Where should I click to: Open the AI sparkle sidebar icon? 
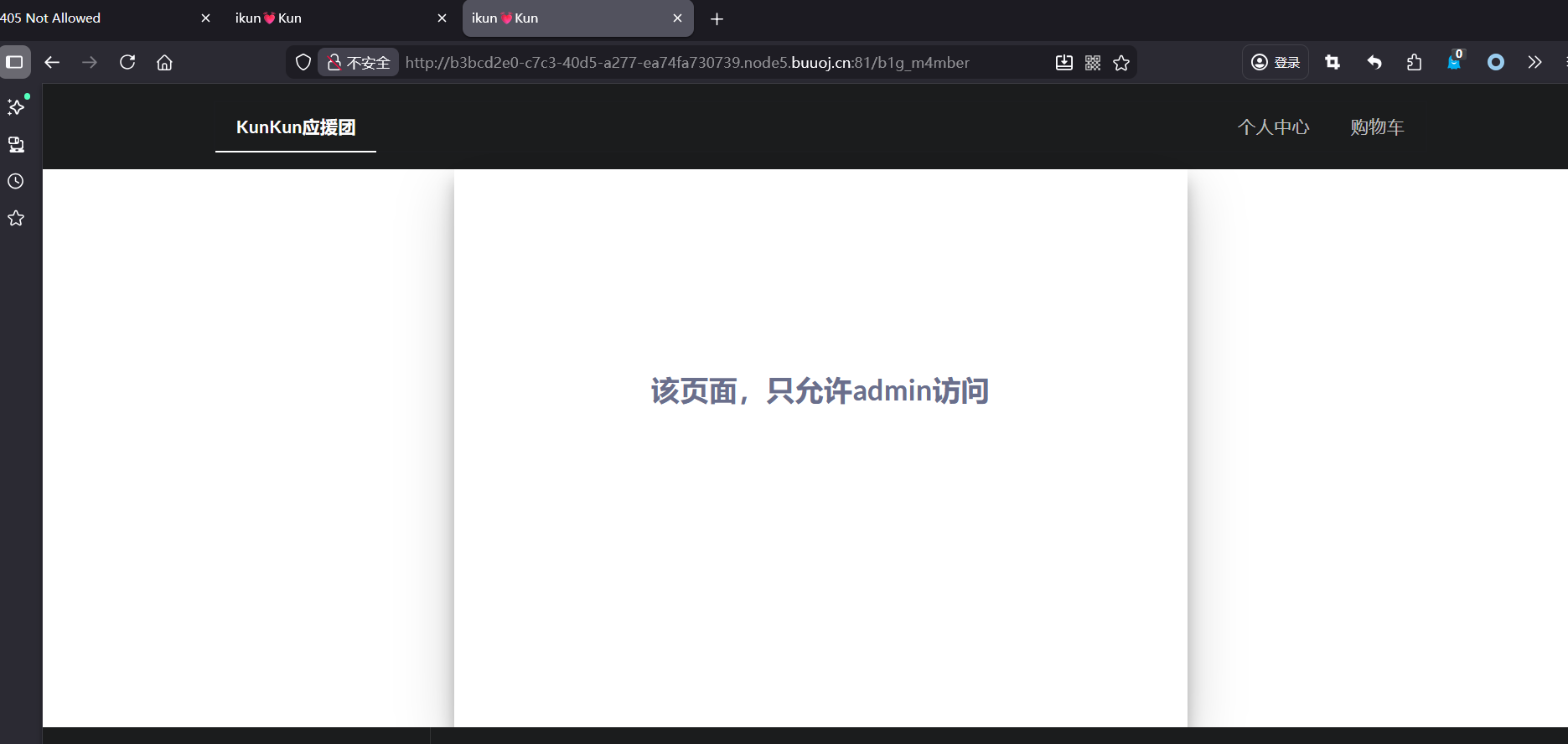click(x=16, y=106)
